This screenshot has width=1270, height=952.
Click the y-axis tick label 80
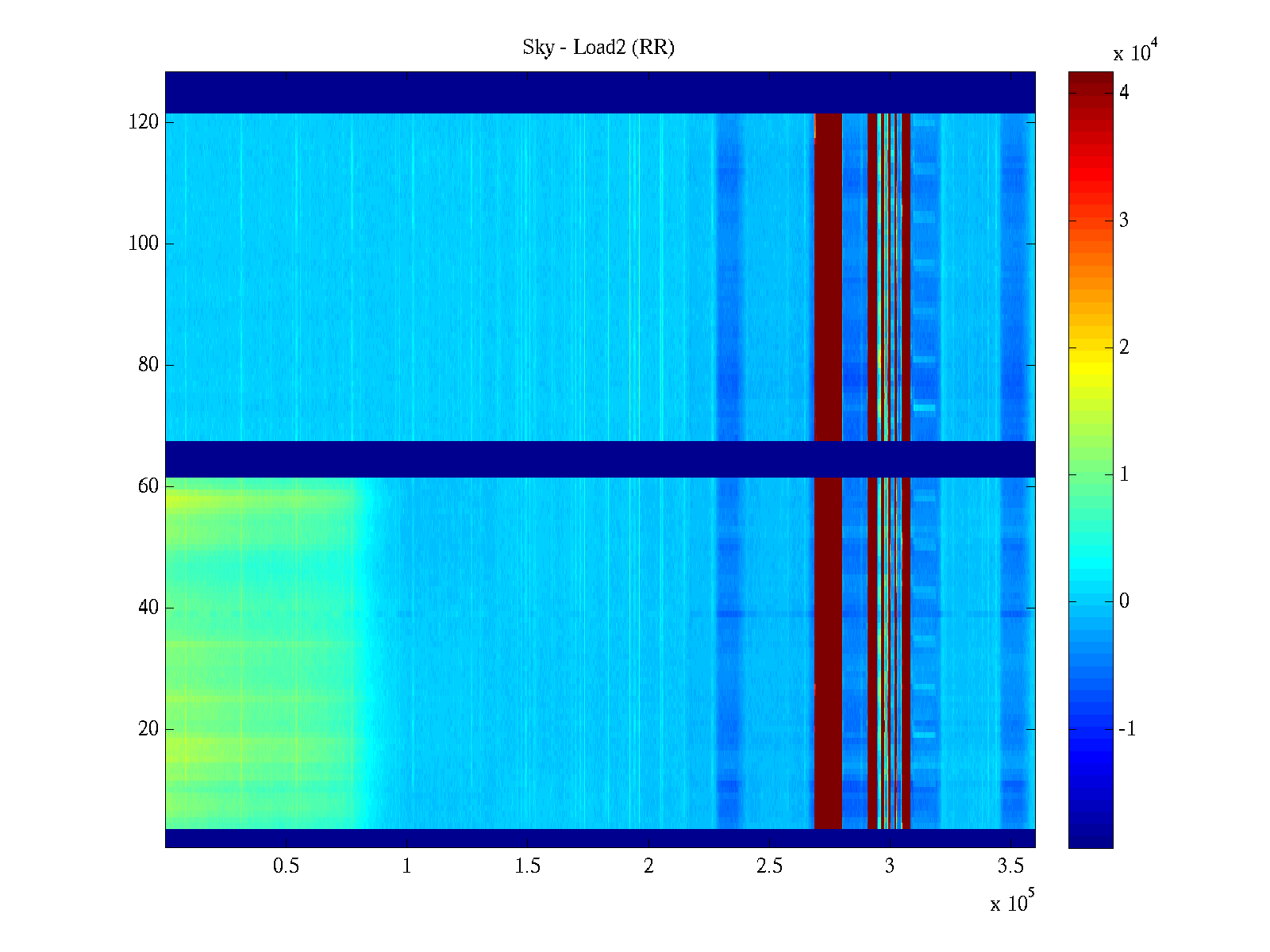(x=148, y=365)
